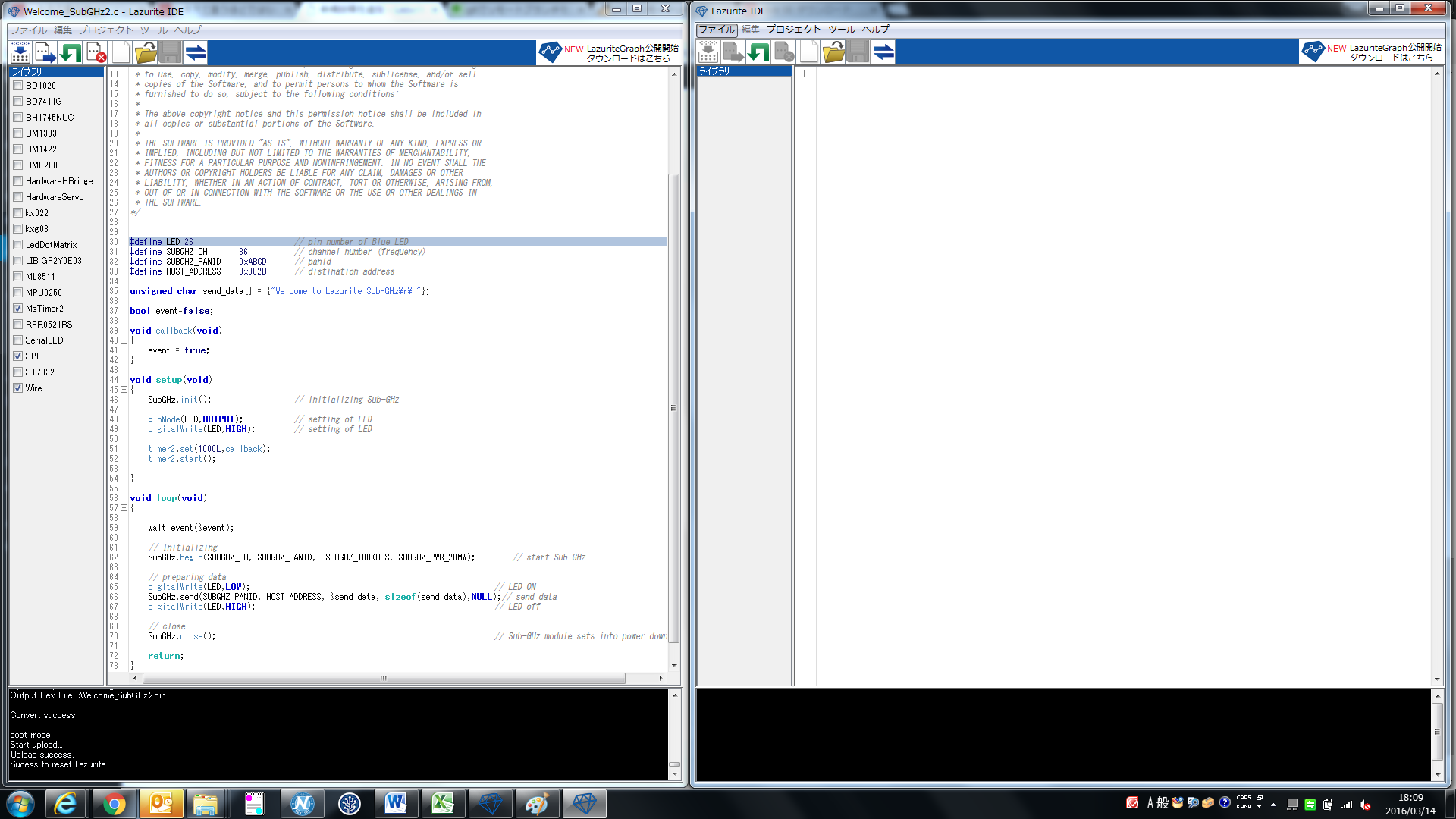Screen dimensions: 1456x819
Task: Click left output console scroll-down arrow
Action: 674,774
